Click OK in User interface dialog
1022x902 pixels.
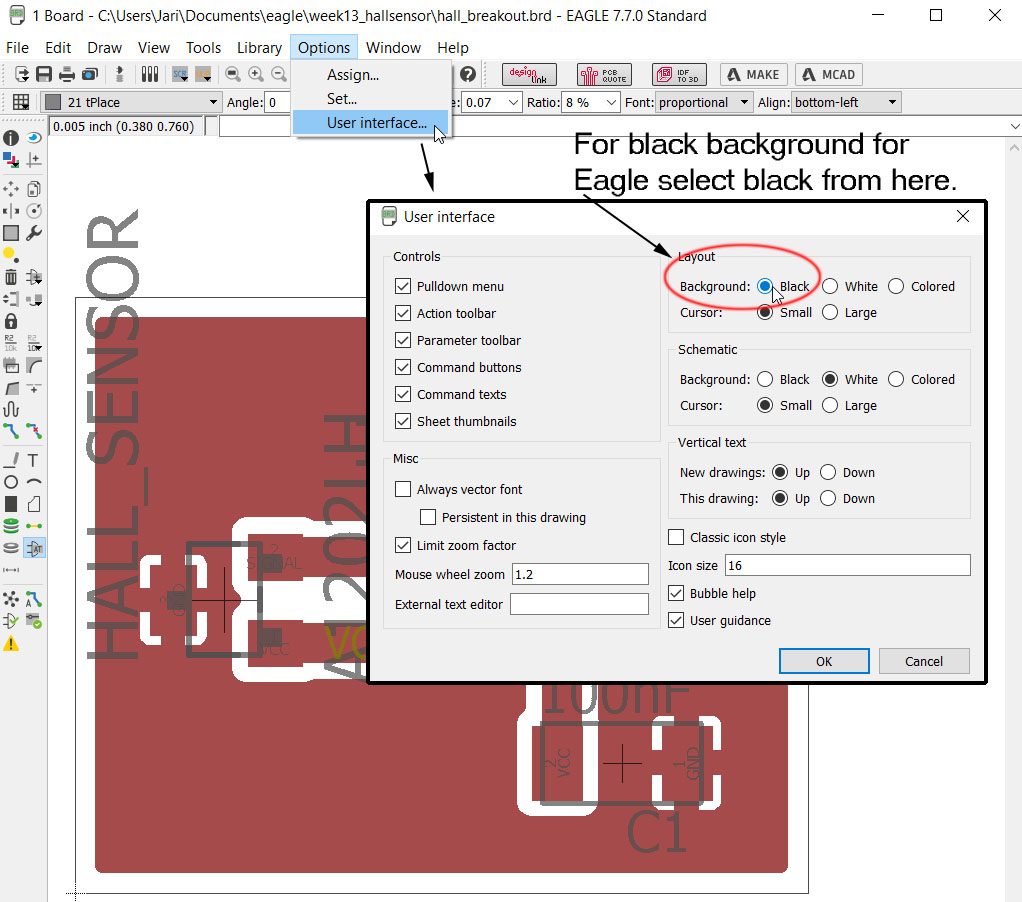[824, 661]
